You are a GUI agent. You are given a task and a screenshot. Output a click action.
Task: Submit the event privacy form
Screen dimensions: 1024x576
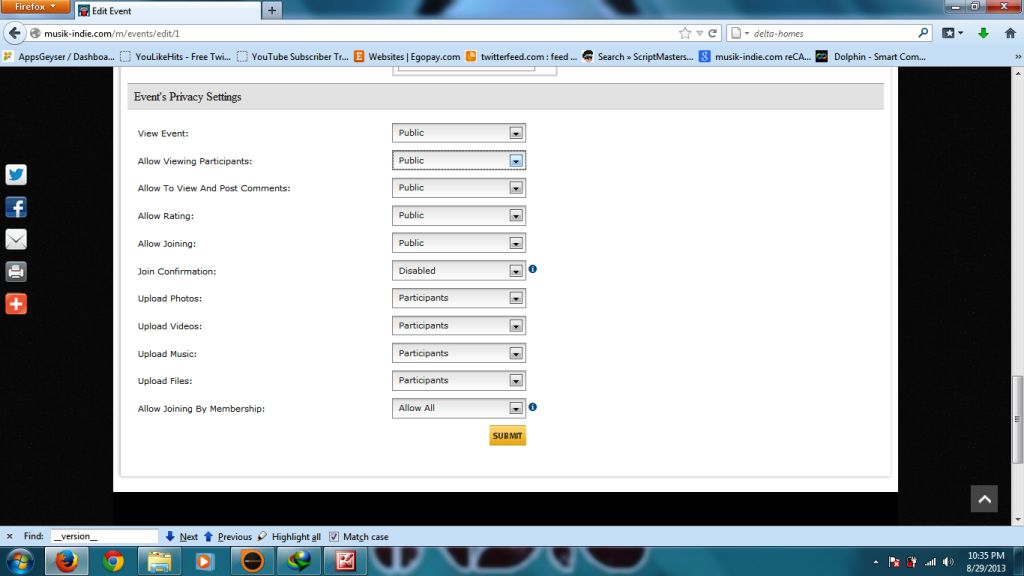point(507,436)
